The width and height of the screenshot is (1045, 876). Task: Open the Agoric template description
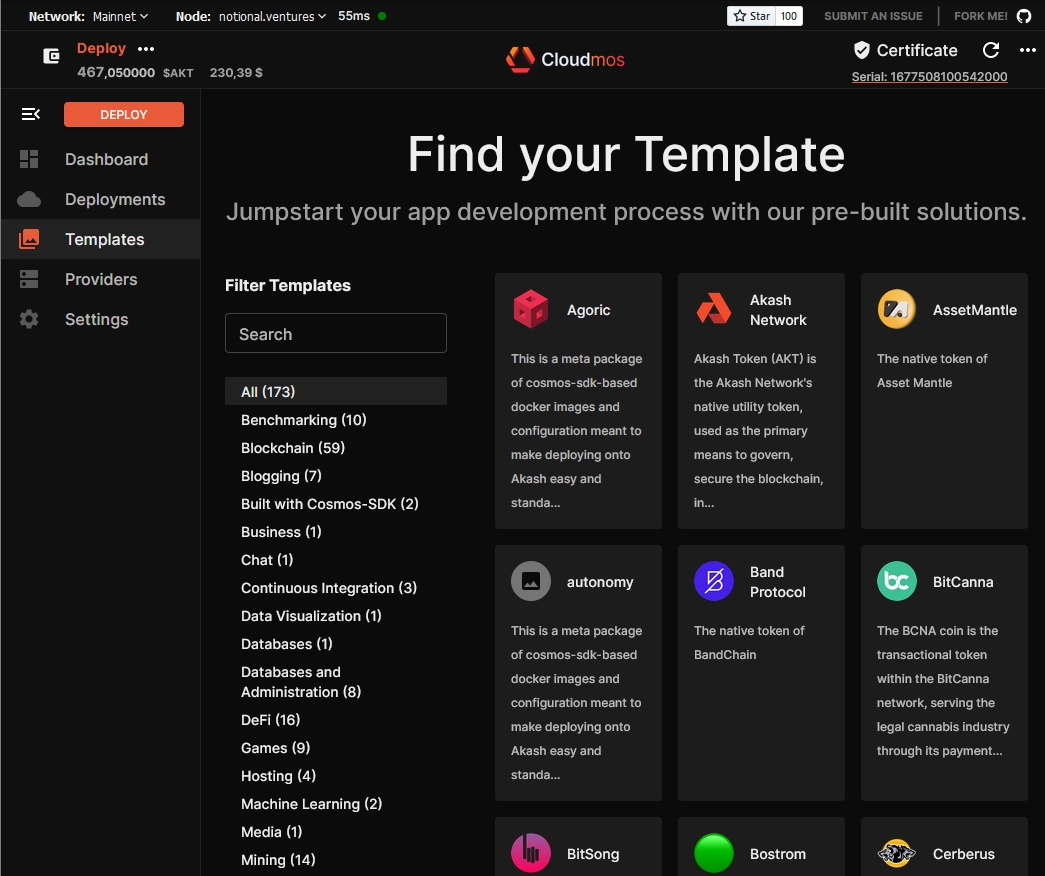point(577,430)
